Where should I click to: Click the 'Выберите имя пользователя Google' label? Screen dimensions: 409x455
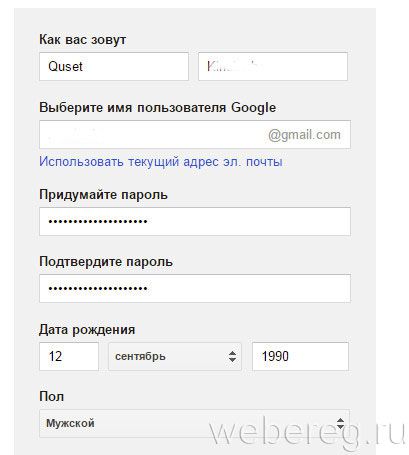(157, 108)
